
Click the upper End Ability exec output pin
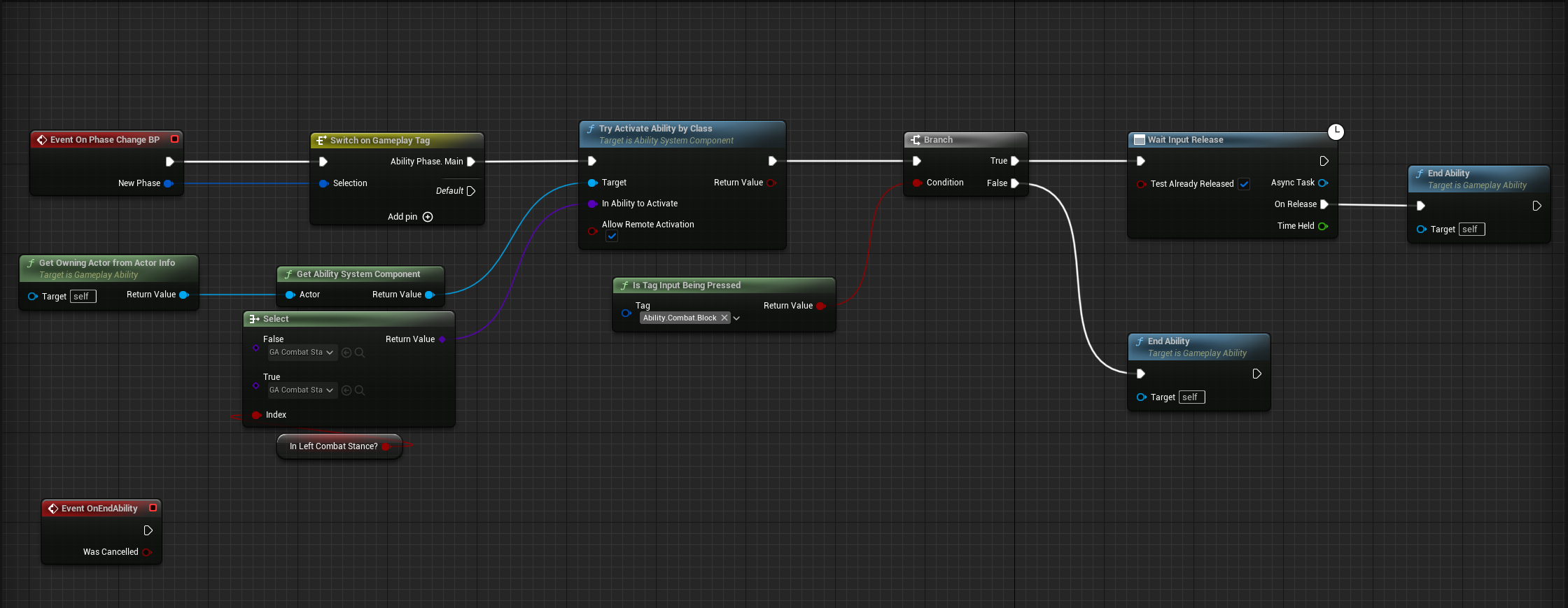coord(1536,206)
